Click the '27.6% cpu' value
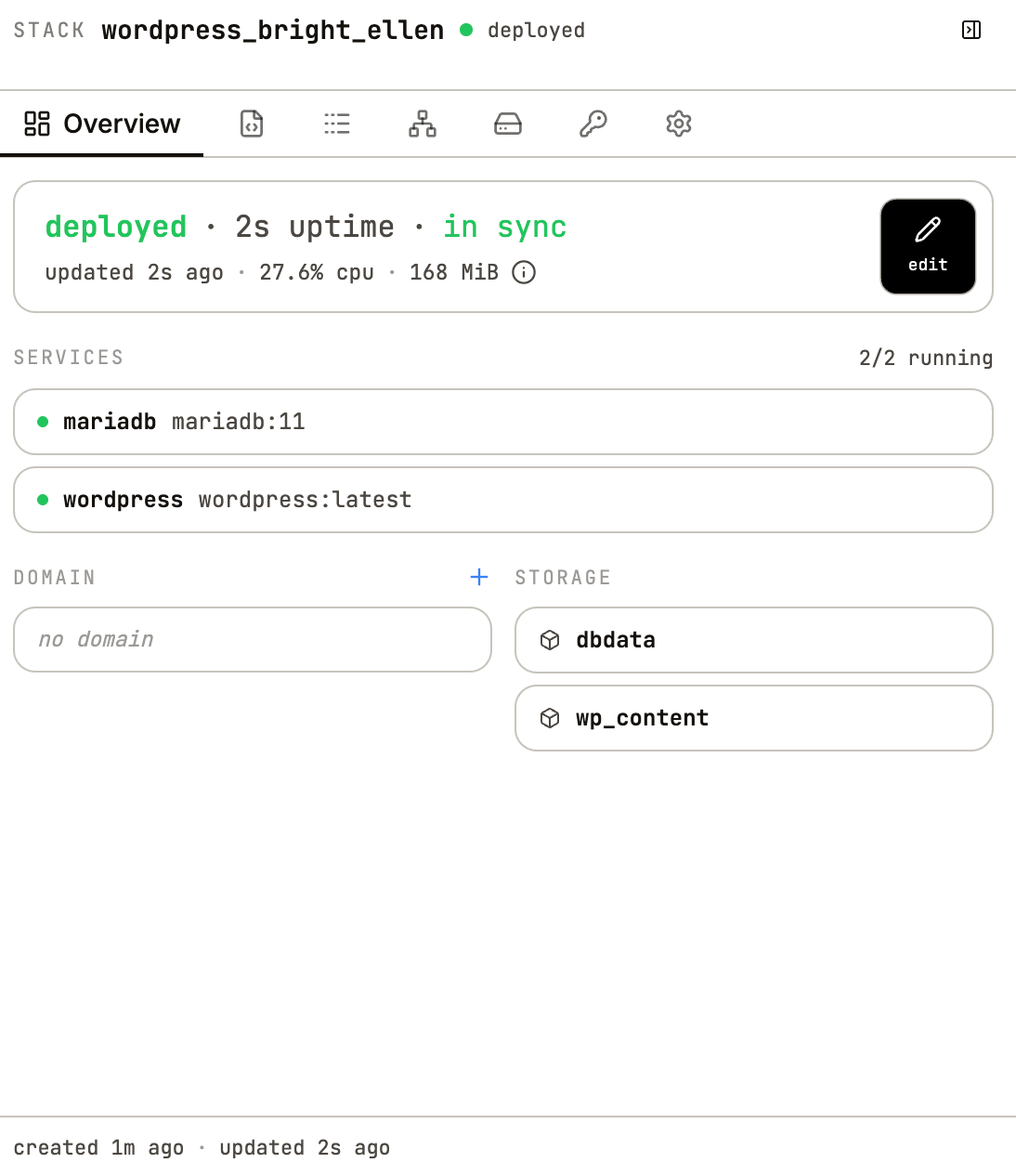The image size is (1016, 1176). point(317,272)
